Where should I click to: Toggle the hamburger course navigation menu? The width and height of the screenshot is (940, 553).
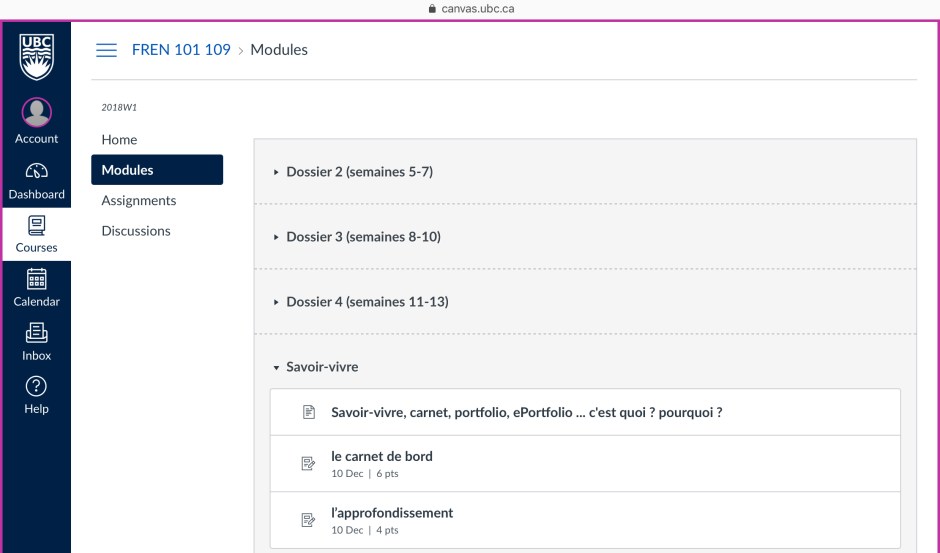(106, 50)
